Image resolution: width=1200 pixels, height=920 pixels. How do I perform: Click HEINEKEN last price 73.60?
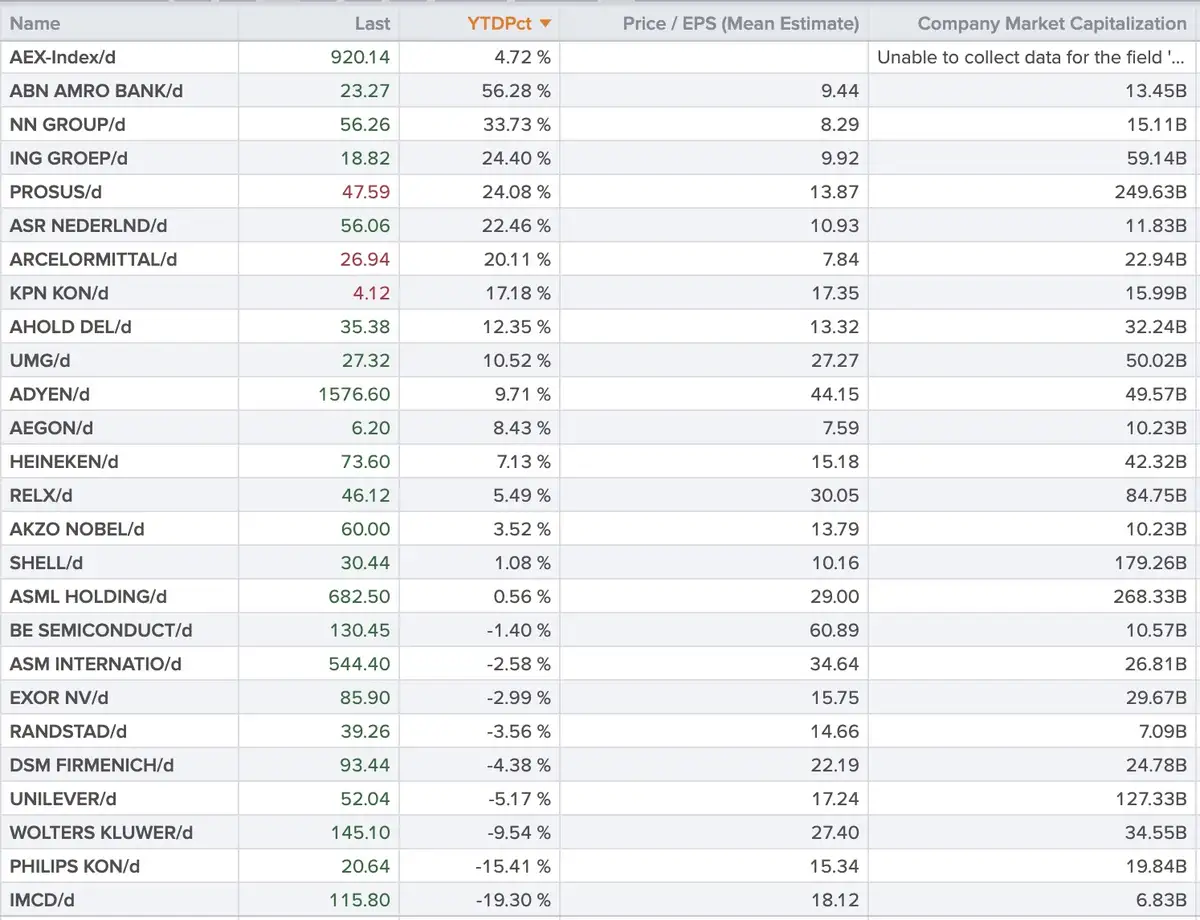(366, 462)
